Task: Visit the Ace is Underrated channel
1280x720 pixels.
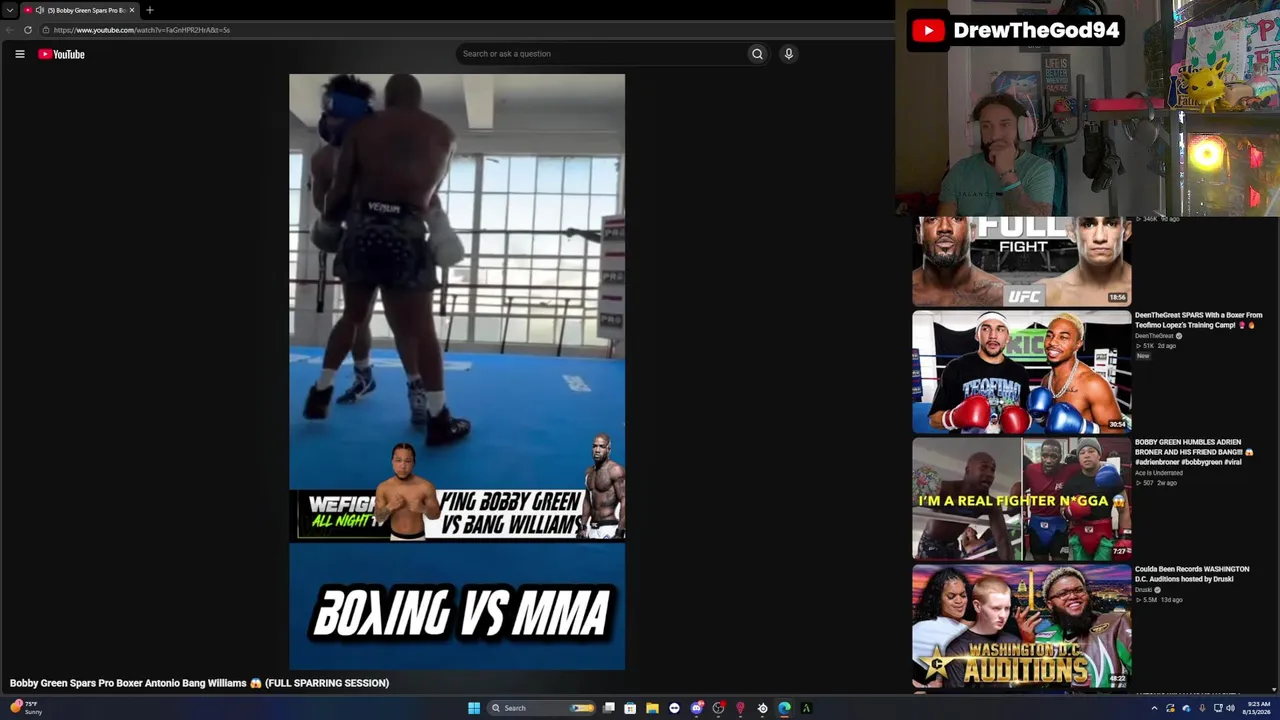Action: point(1158,473)
